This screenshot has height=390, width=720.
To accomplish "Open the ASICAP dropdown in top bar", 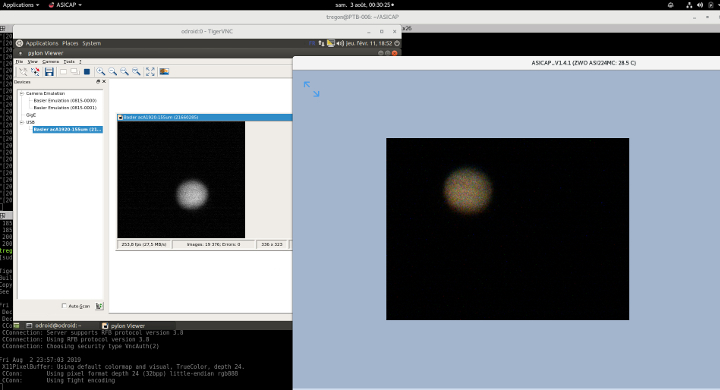I will point(65,5).
